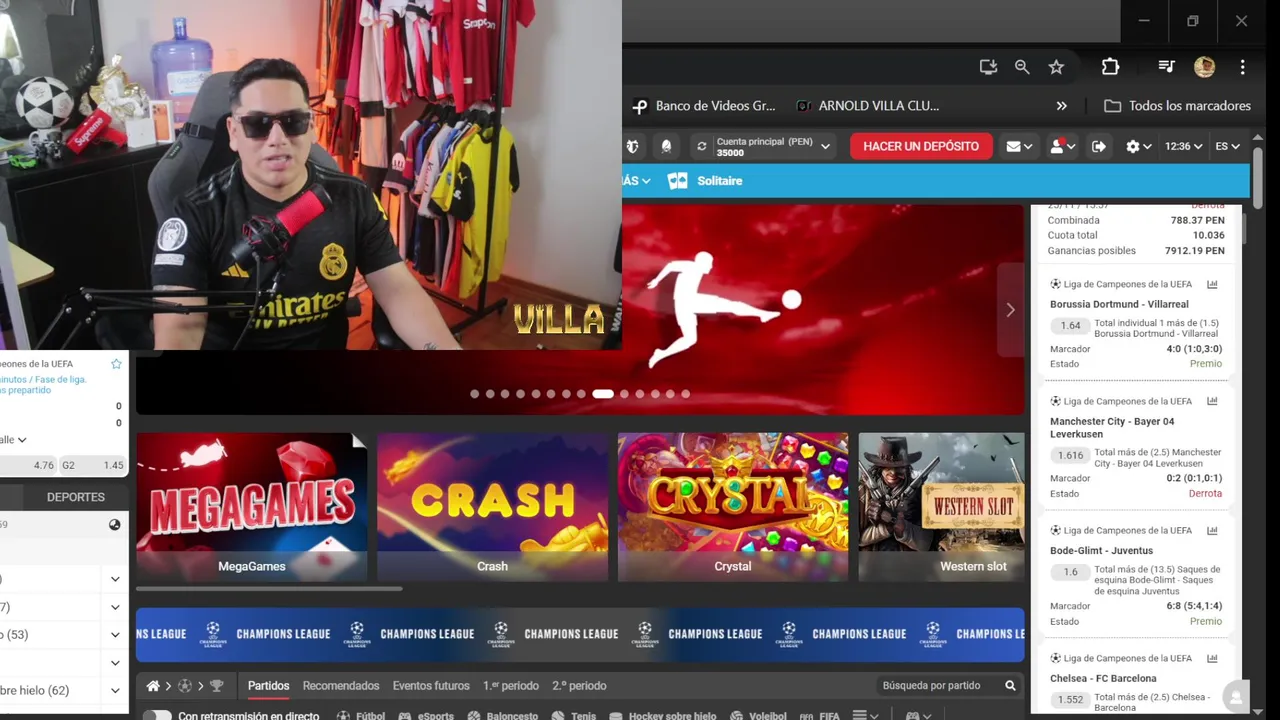Open the Crystal game tile

pyautogui.click(x=733, y=507)
